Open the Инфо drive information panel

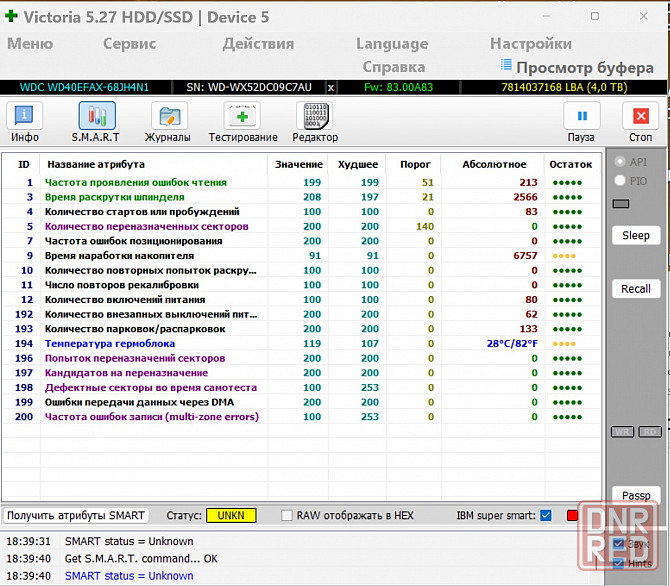click(25, 123)
